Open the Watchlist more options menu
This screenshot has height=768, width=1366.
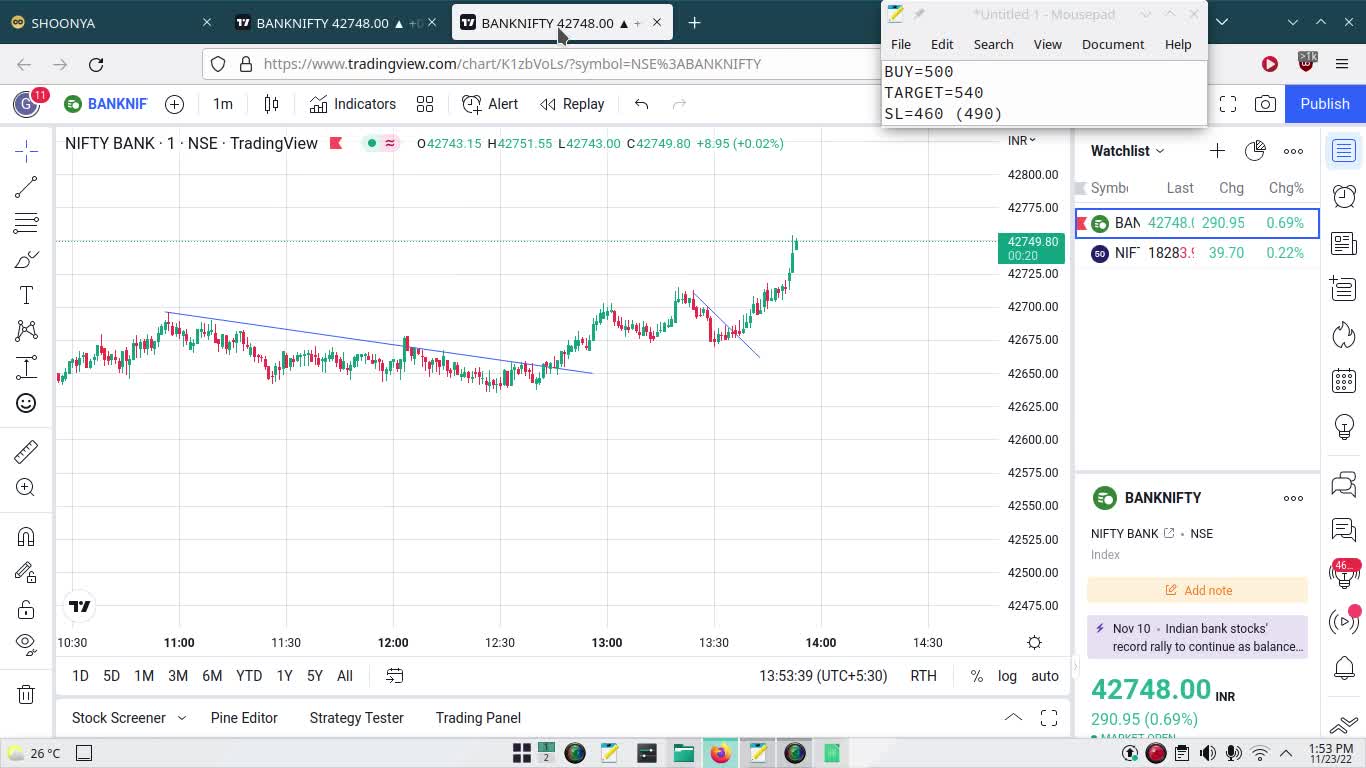pos(1293,151)
